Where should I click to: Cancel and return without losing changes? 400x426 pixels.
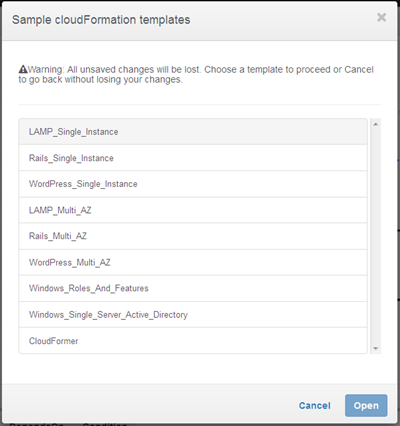pos(314,406)
